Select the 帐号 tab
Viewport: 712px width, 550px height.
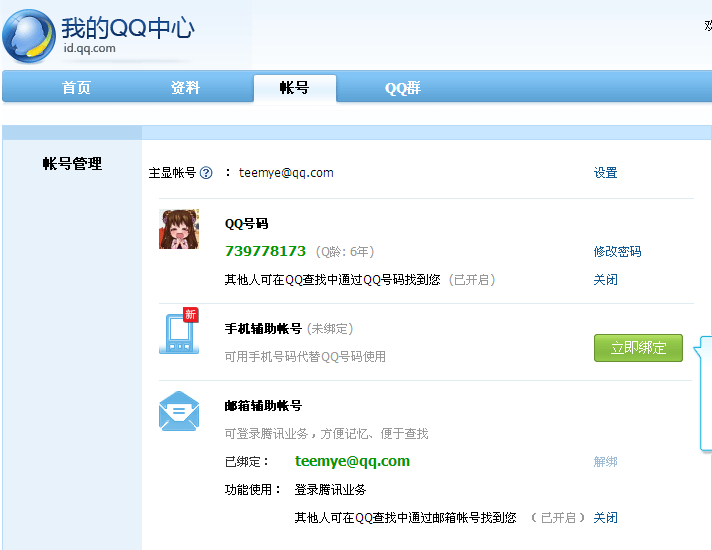[295, 88]
